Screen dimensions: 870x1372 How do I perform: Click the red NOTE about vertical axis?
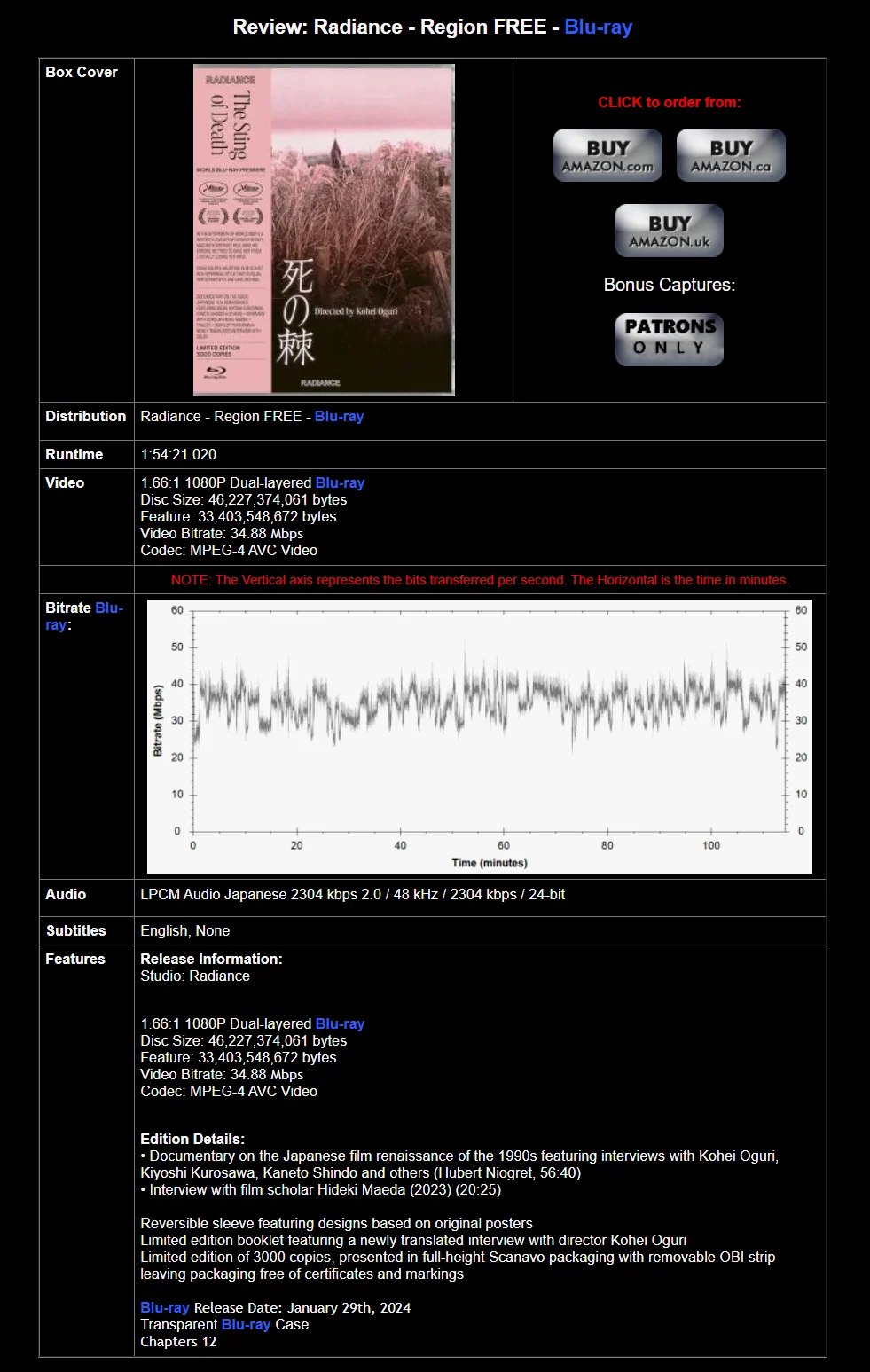[480, 580]
